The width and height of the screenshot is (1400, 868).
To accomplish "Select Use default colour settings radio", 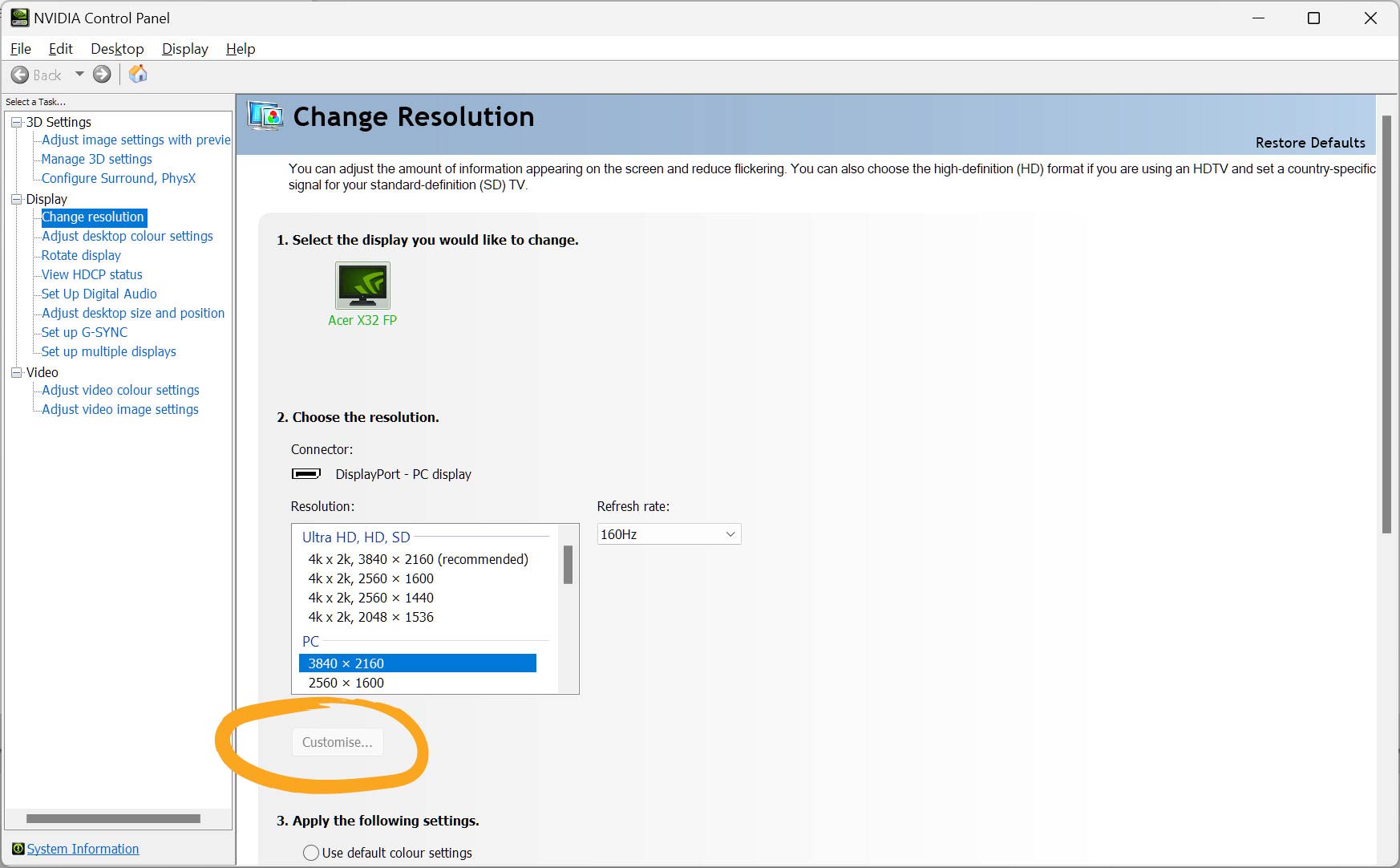I will point(311,853).
